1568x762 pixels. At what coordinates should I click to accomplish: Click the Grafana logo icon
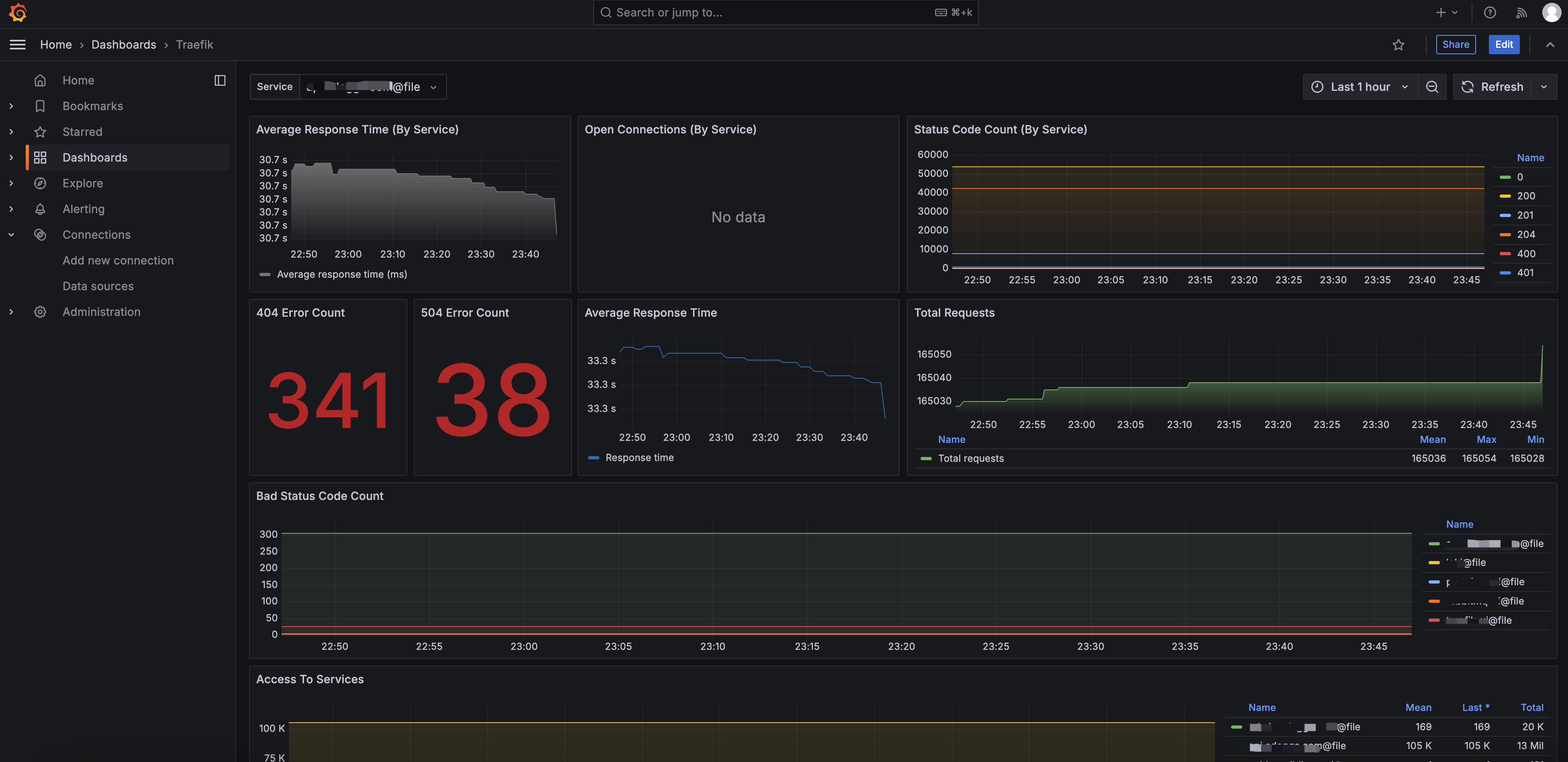tap(18, 12)
